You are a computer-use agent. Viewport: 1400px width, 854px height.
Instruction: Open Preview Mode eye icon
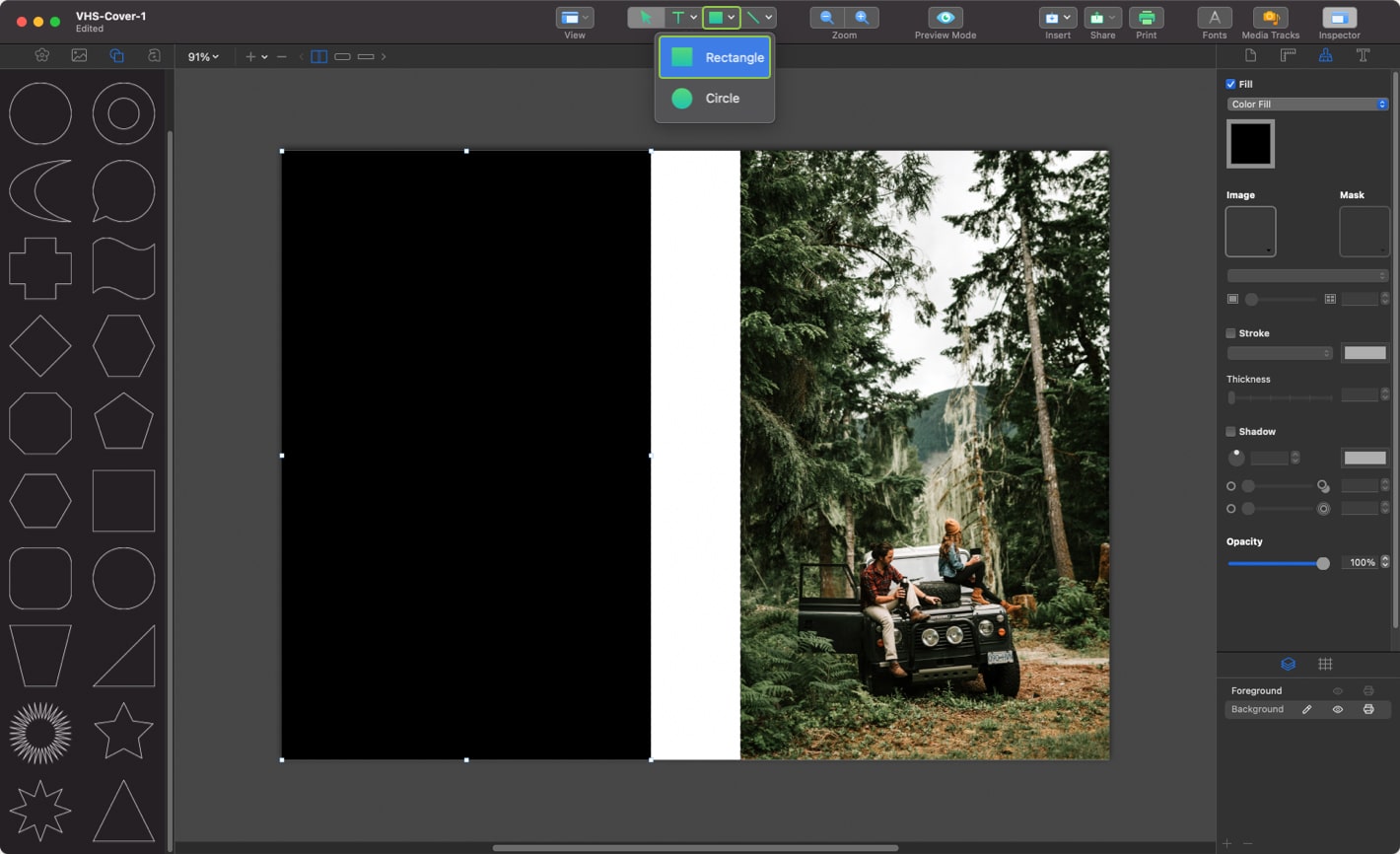coord(945,18)
